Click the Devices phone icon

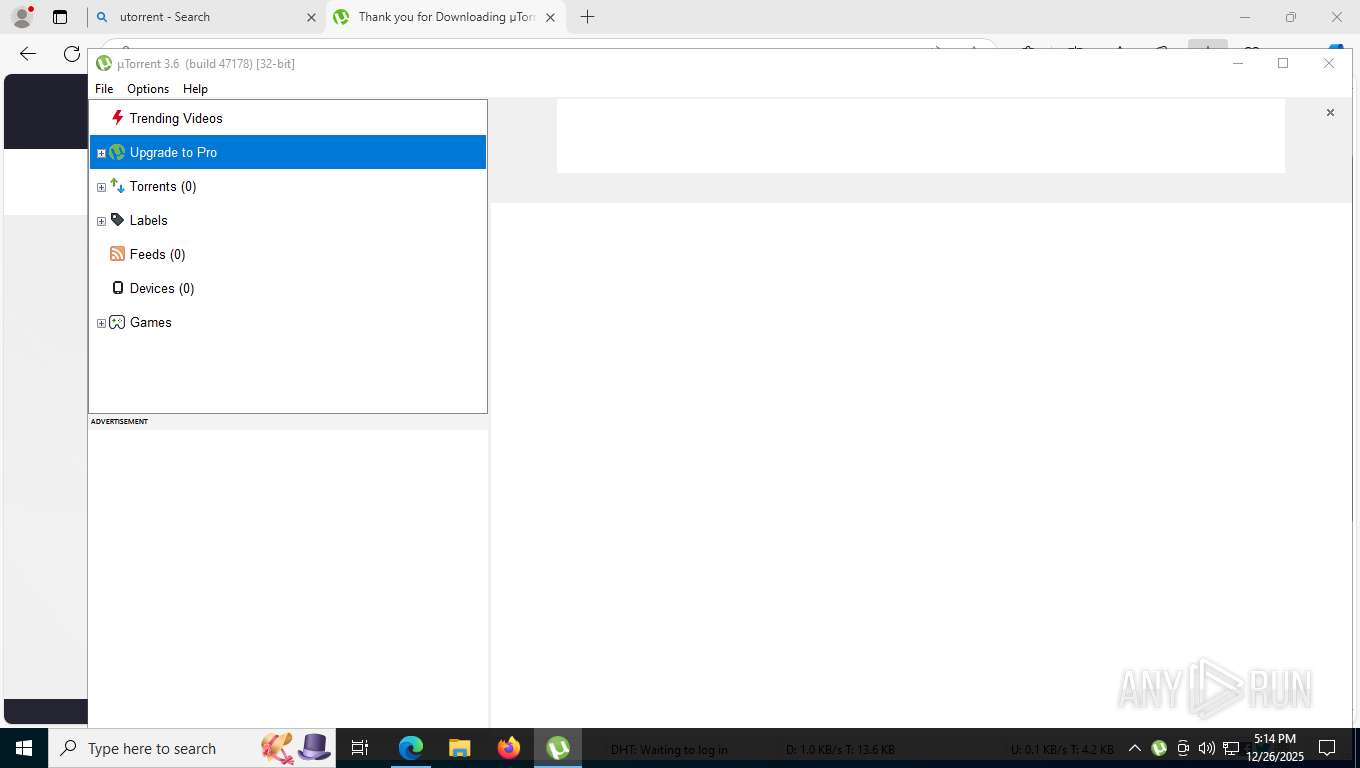point(117,288)
